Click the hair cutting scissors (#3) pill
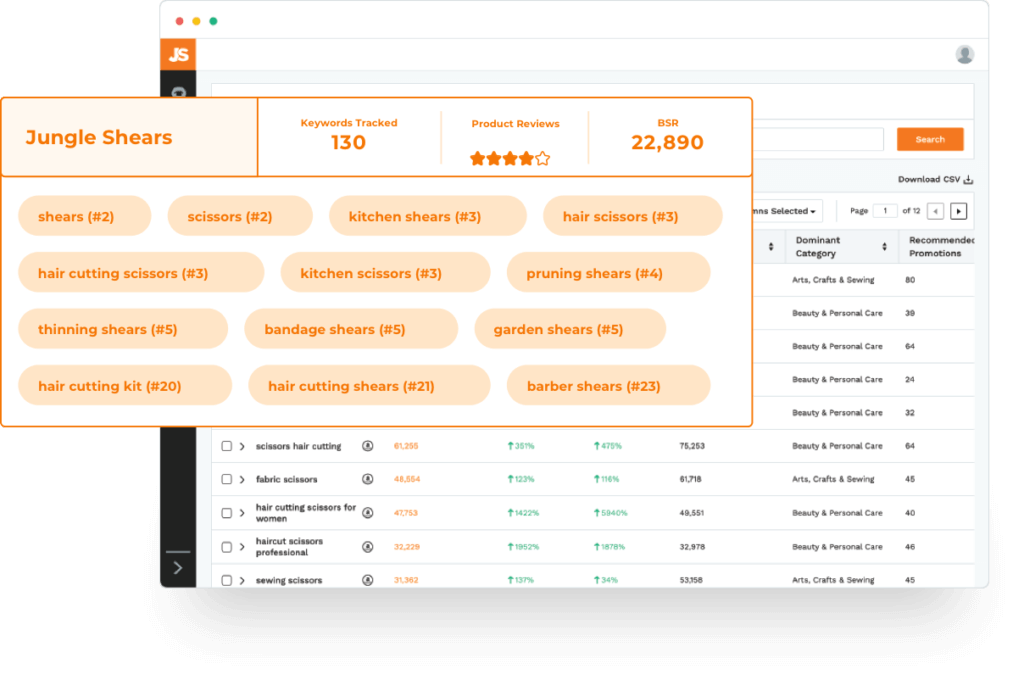The height and width of the screenshot is (680, 1024). point(141,273)
